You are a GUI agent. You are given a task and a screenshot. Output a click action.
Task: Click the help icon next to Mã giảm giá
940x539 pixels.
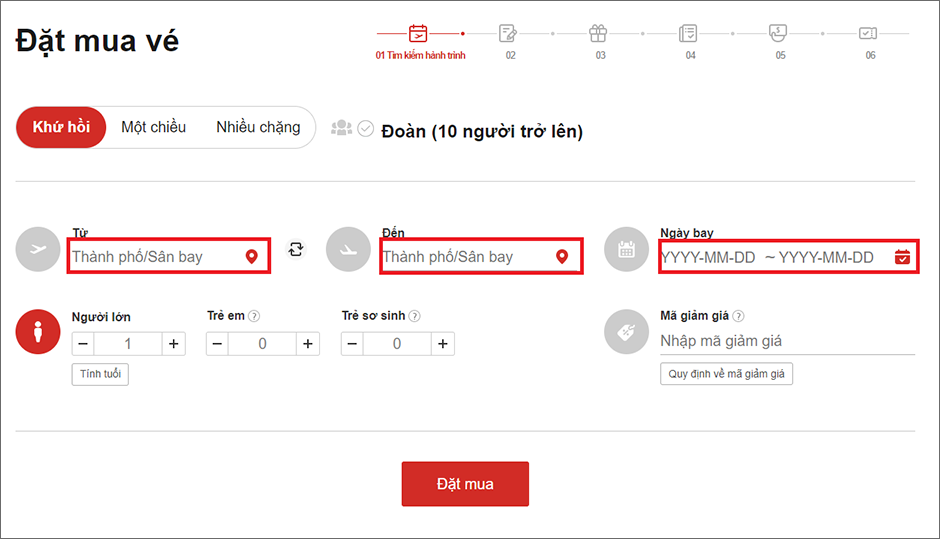739,316
